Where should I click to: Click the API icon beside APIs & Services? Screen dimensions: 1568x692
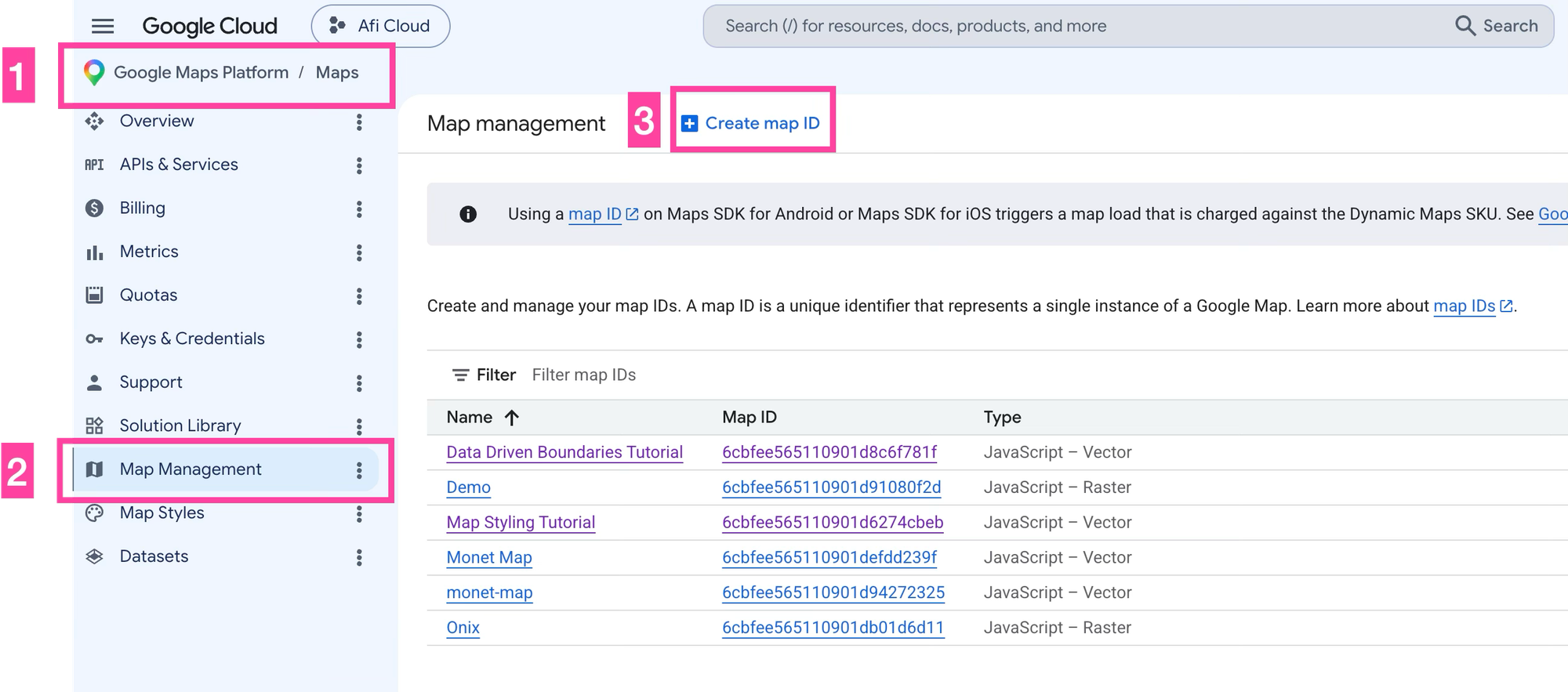pyautogui.click(x=94, y=165)
